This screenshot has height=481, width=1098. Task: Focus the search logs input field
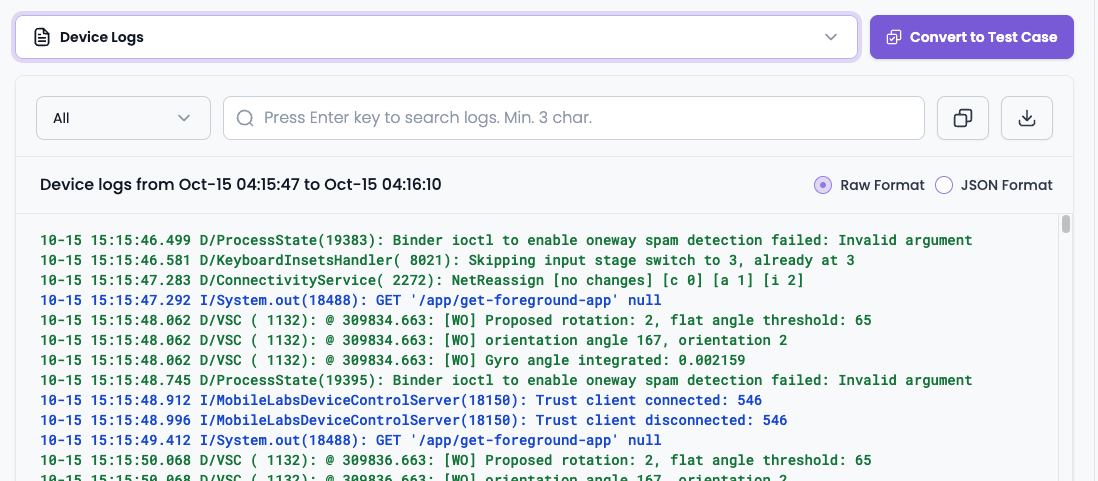574,118
